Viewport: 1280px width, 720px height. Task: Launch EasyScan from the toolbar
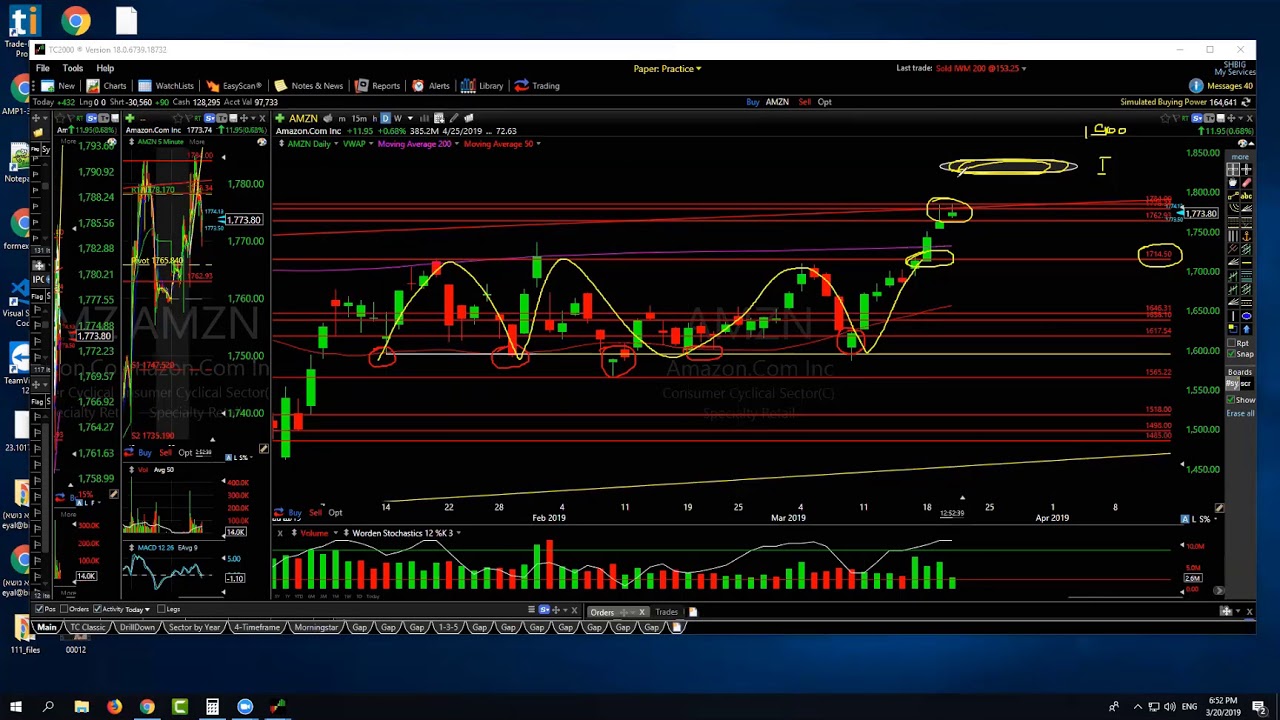click(234, 86)
